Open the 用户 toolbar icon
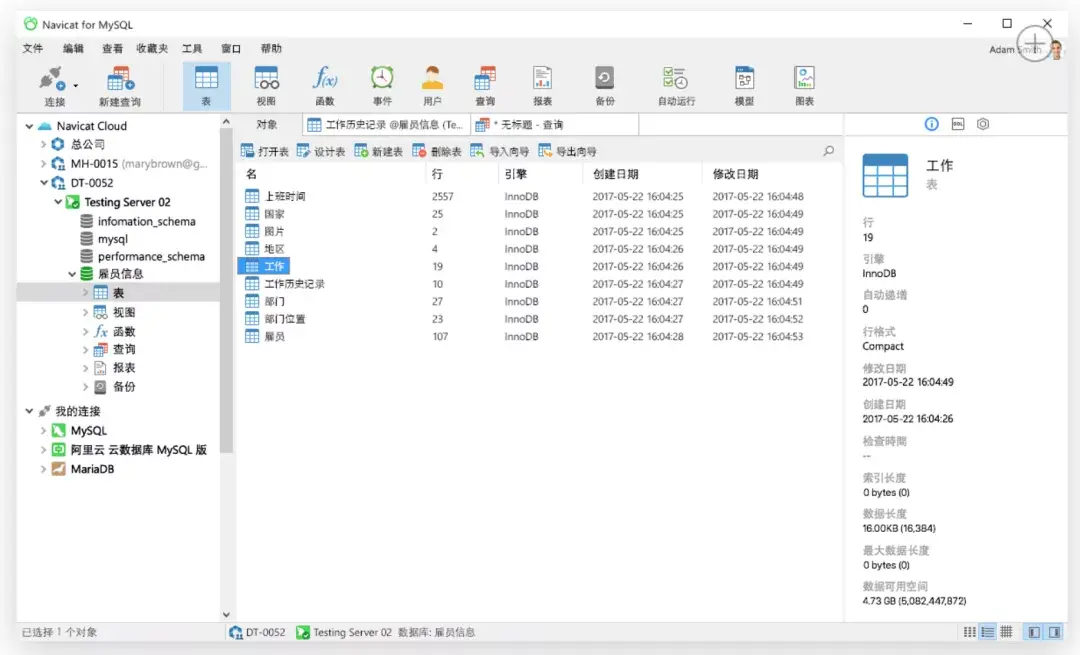This screenshot has width=1080, height=655. point(432,86)
